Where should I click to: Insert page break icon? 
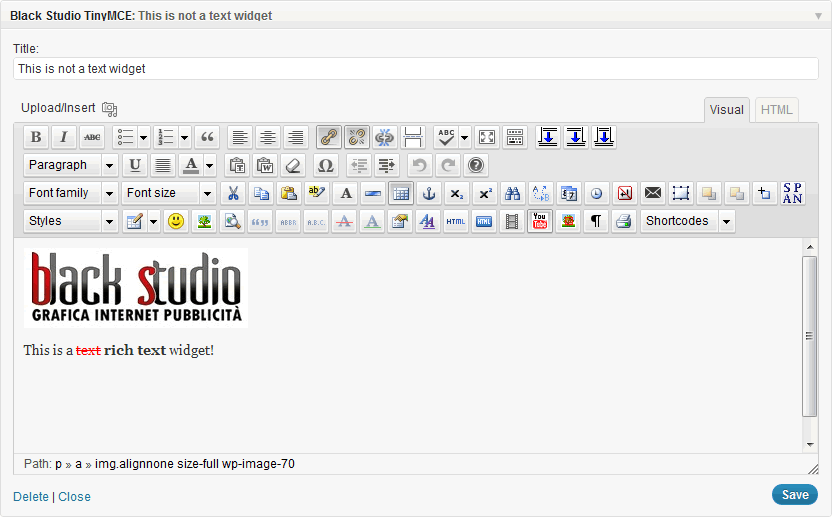pos(413,137)
